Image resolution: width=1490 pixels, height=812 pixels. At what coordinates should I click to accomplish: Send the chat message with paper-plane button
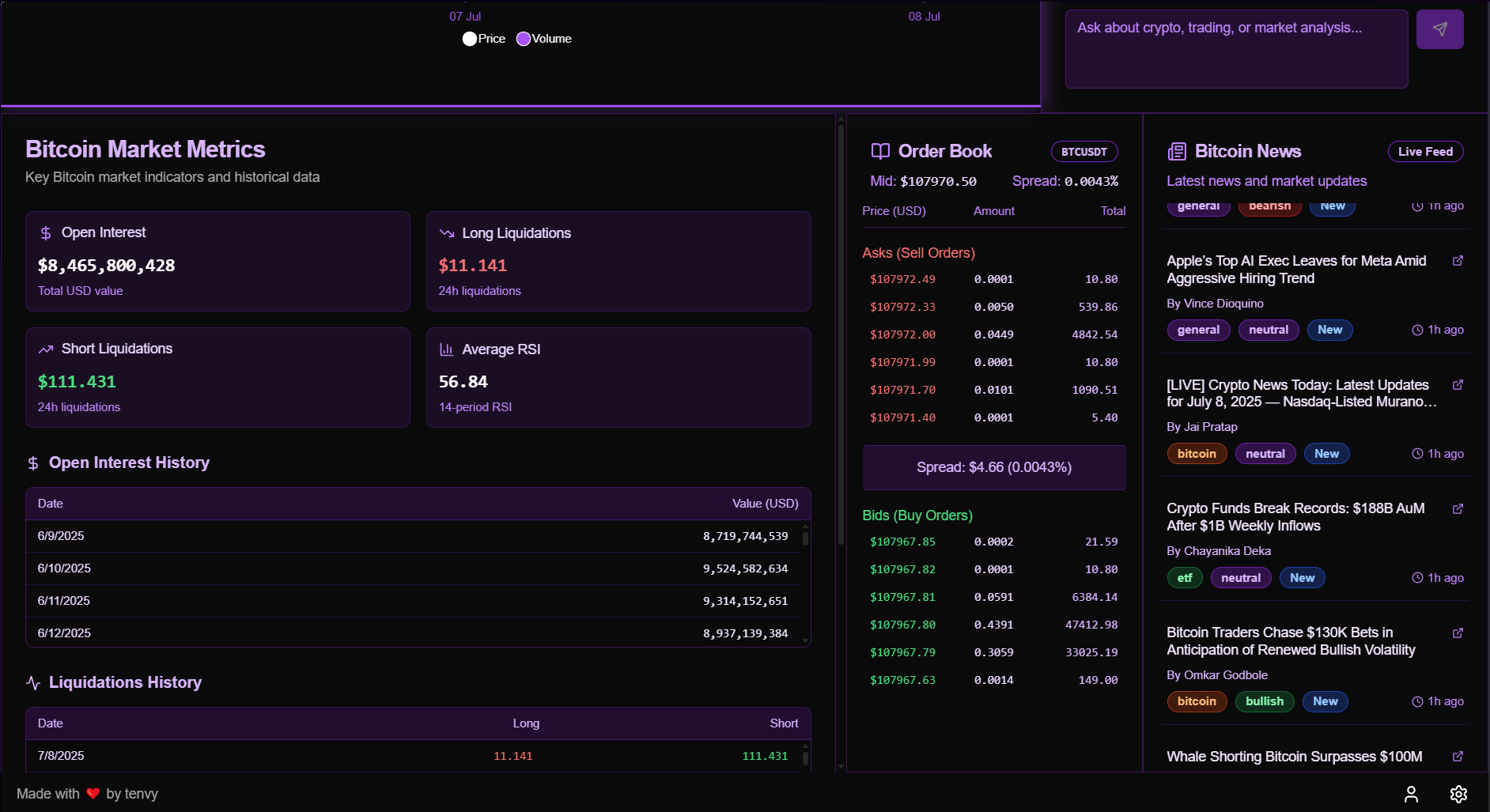(x=1439, y=29)
